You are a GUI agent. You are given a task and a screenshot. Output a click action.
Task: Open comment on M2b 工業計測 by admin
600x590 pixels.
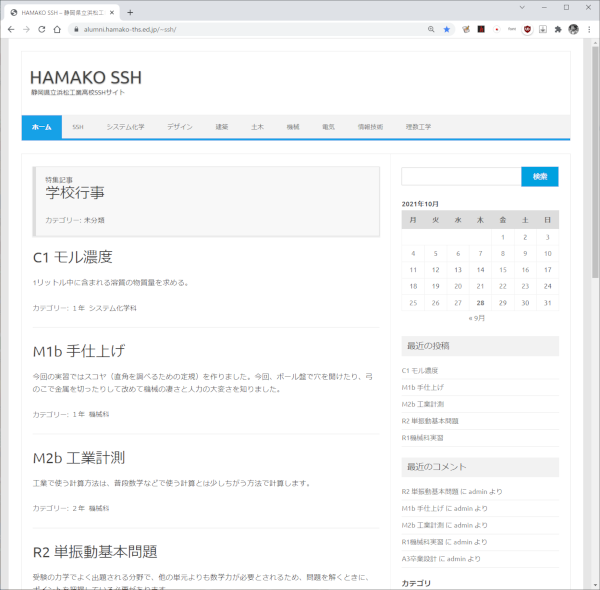[423, 525]
